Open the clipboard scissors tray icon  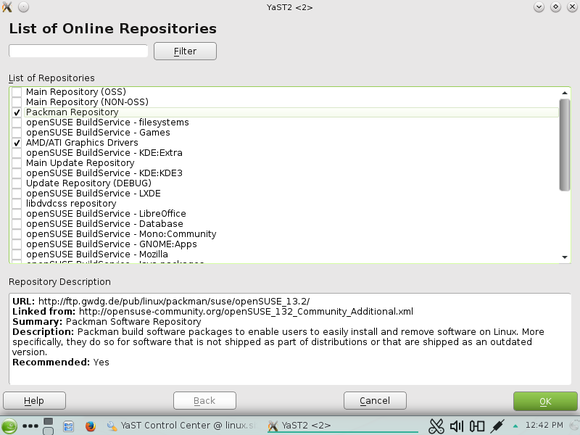pyautogui.click(x=436, y=426)
